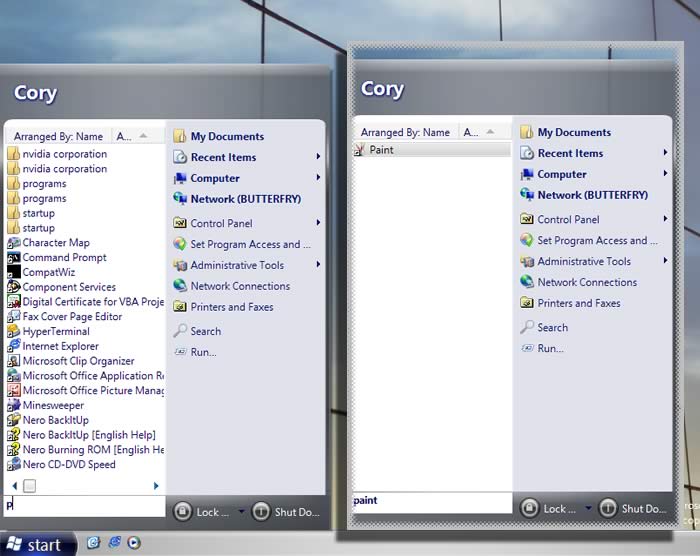The image size is (700, 556).
Task: Start Minesweeper from its icon
Action: click(14, 405)
